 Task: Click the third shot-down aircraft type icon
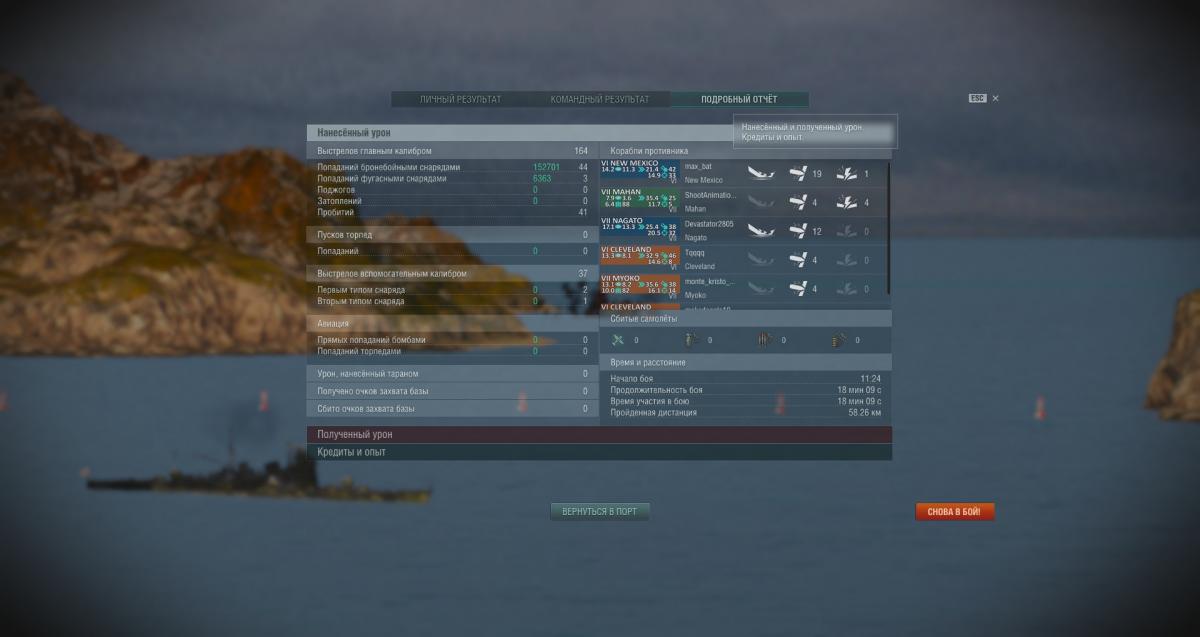click(764, 340)
